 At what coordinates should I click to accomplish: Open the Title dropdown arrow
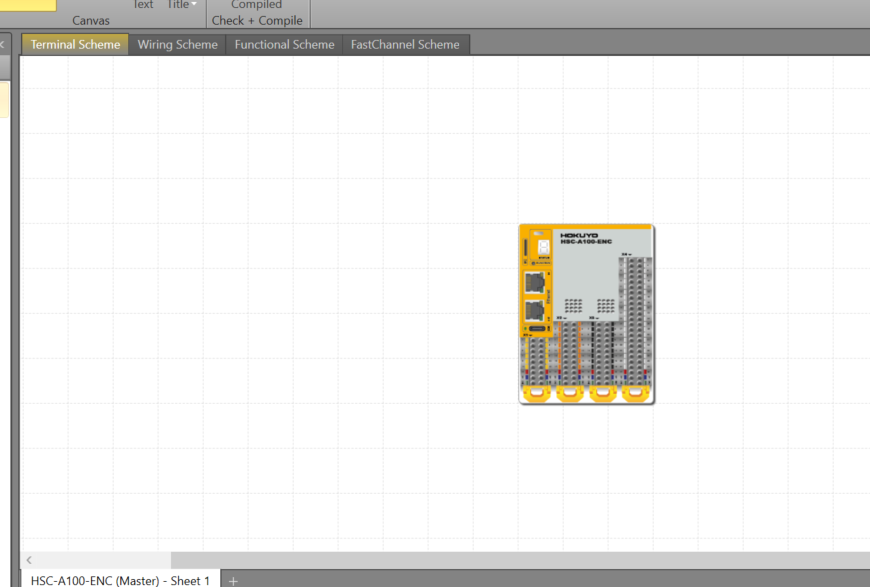click(x=194, y=4)
